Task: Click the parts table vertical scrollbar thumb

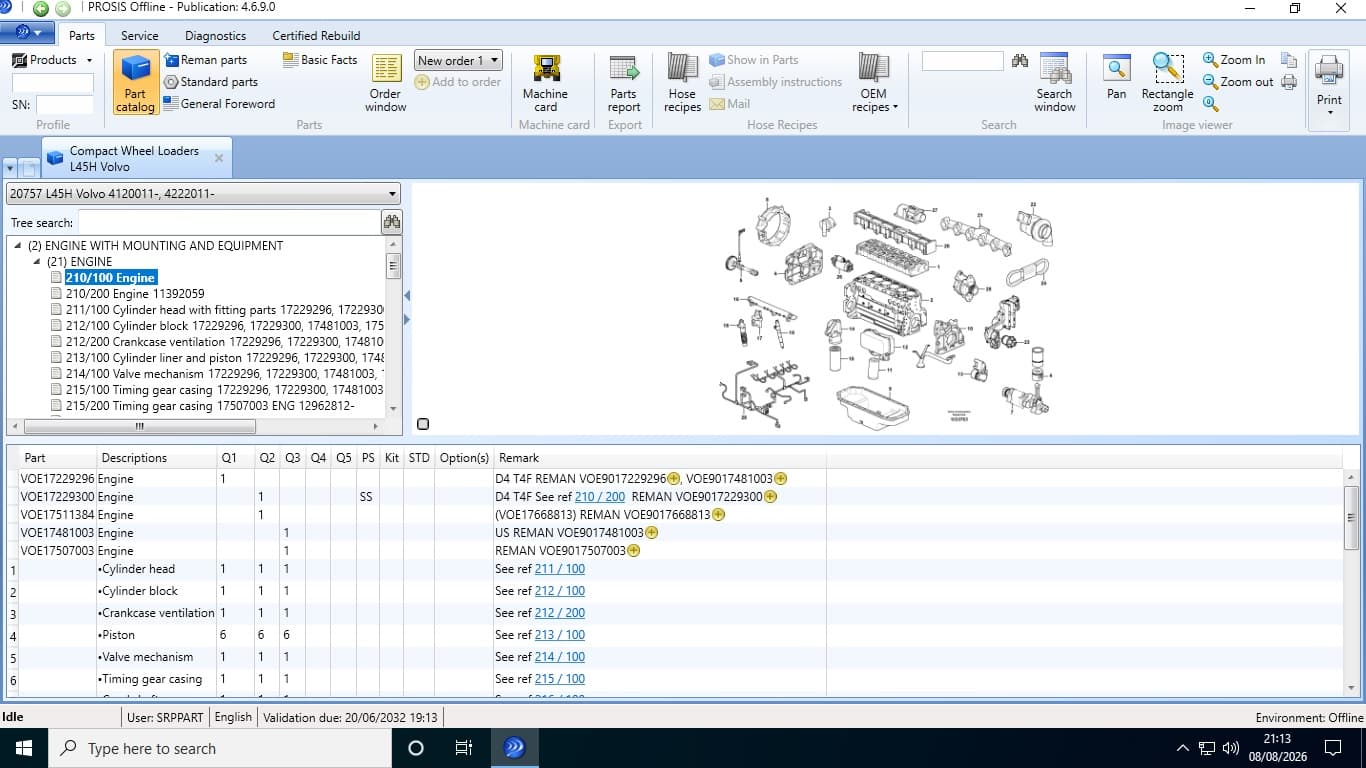Action: click(x=1352, y=518)
